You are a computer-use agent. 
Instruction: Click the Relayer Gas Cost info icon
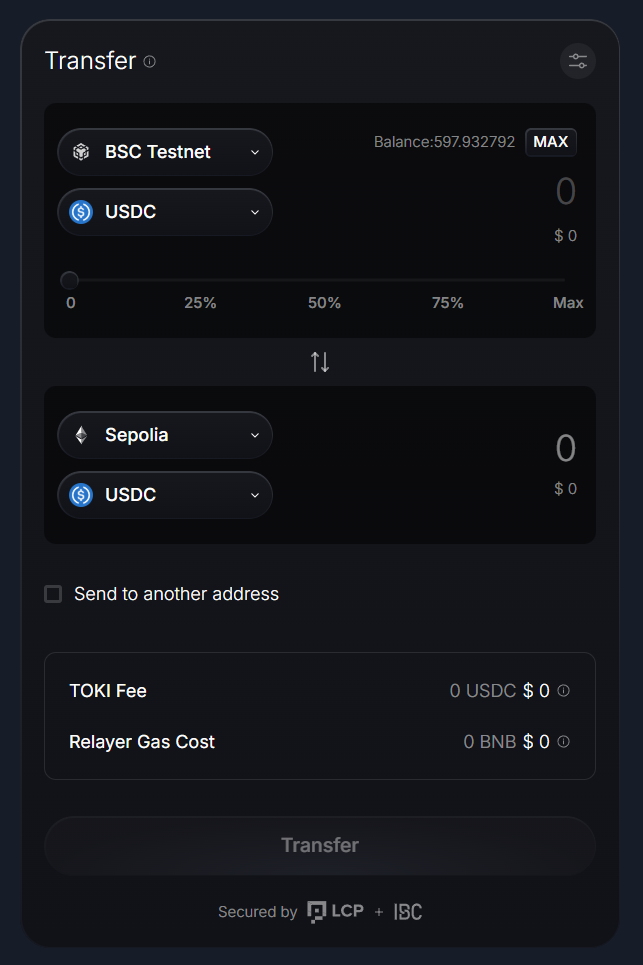coord(564,742)
